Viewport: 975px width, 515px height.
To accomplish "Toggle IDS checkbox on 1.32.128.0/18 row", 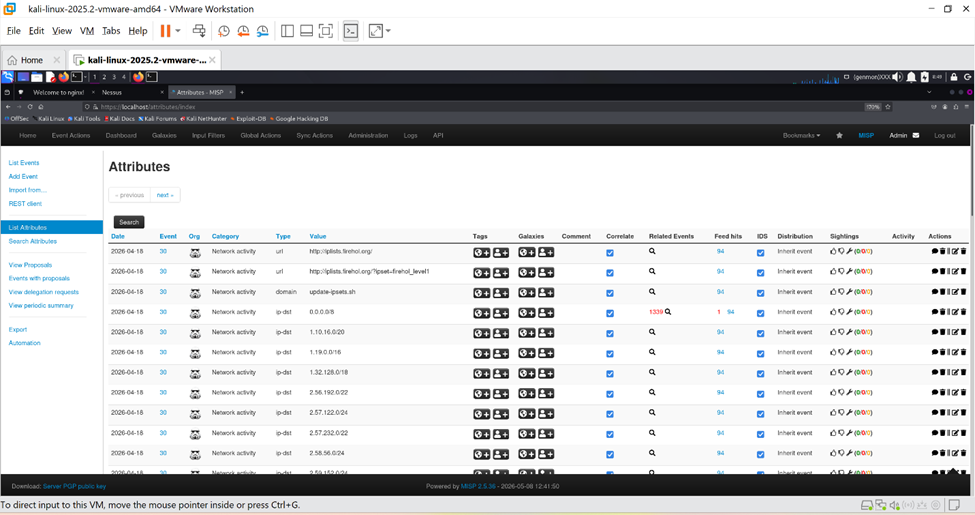I will tap(760, 374).
